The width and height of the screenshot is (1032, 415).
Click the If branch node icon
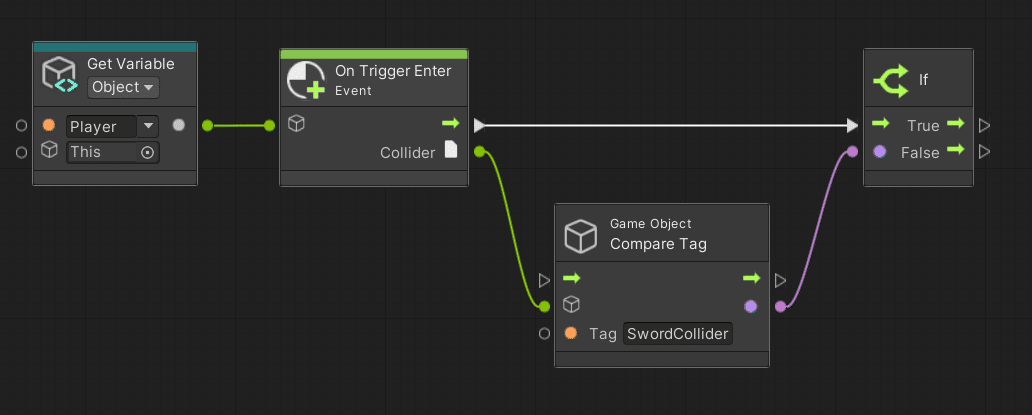pyautogui.click(x=891, y=80)
